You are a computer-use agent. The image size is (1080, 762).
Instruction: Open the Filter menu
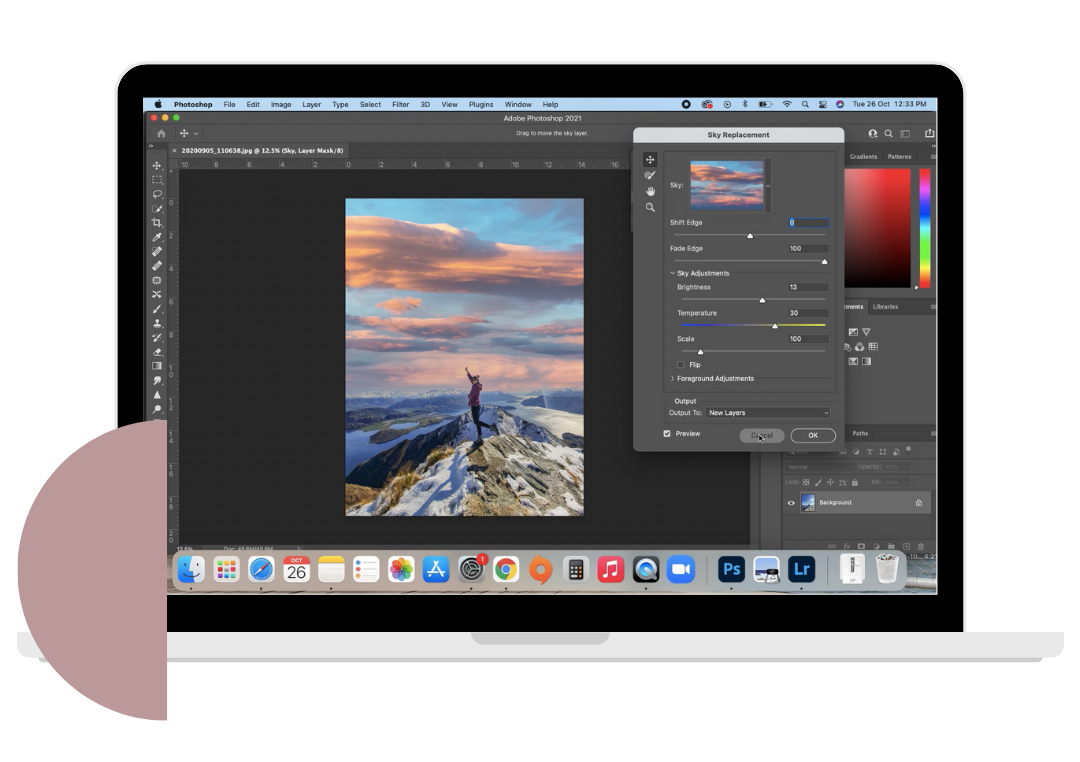[x=400, y=104]
